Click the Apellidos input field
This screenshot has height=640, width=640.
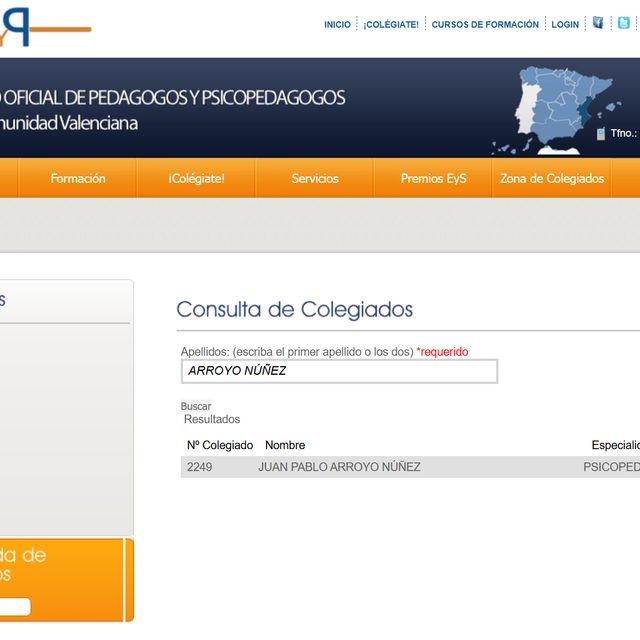[339, 371]
